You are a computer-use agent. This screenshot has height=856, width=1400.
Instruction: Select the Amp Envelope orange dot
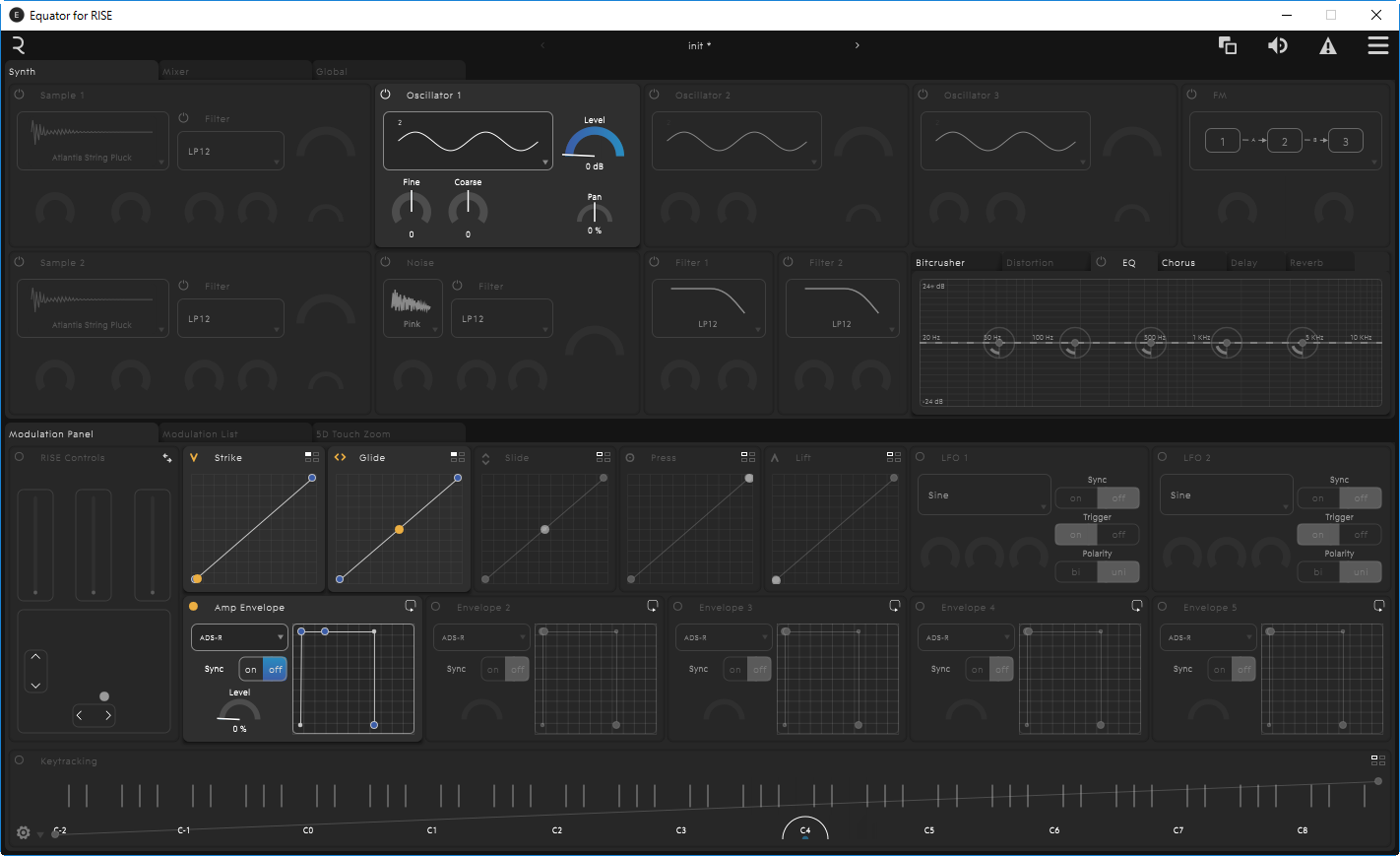click(x=194, y=607)
